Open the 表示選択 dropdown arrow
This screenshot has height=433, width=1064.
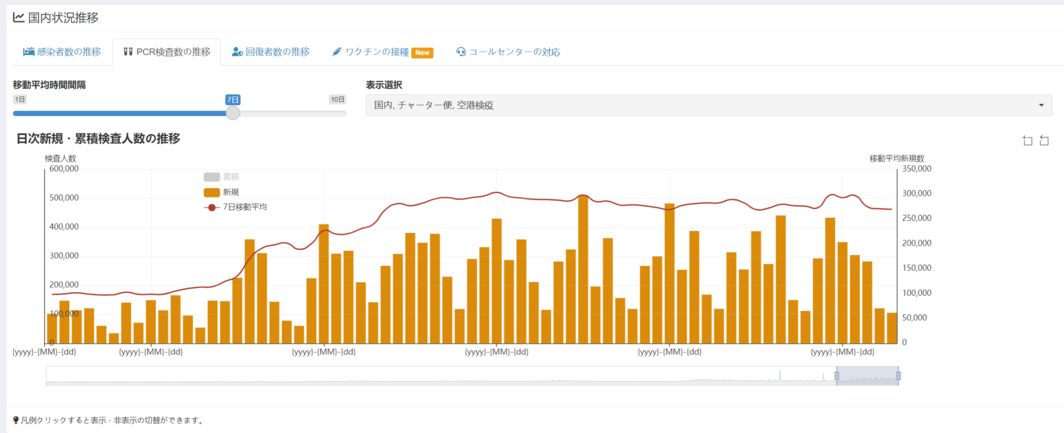[1041, 105]
